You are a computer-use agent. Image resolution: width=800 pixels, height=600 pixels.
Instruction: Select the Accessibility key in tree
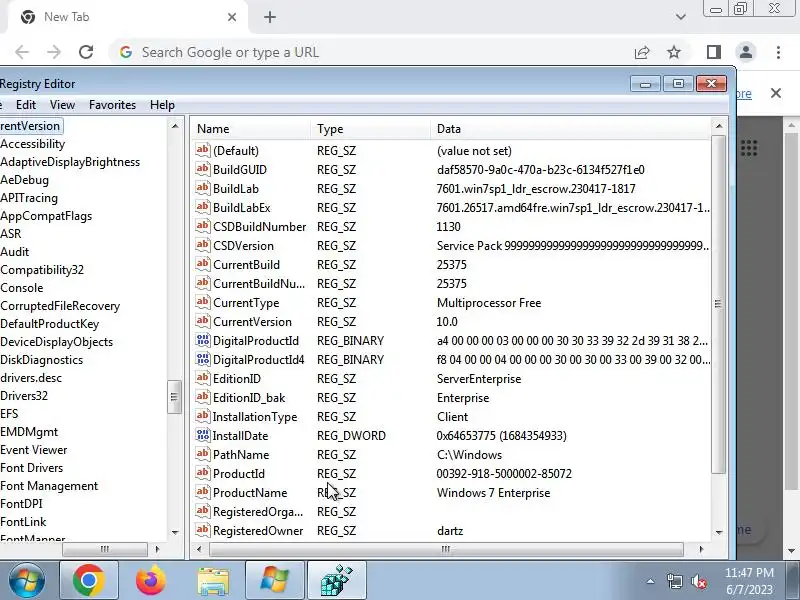click(x=33, y=144)
